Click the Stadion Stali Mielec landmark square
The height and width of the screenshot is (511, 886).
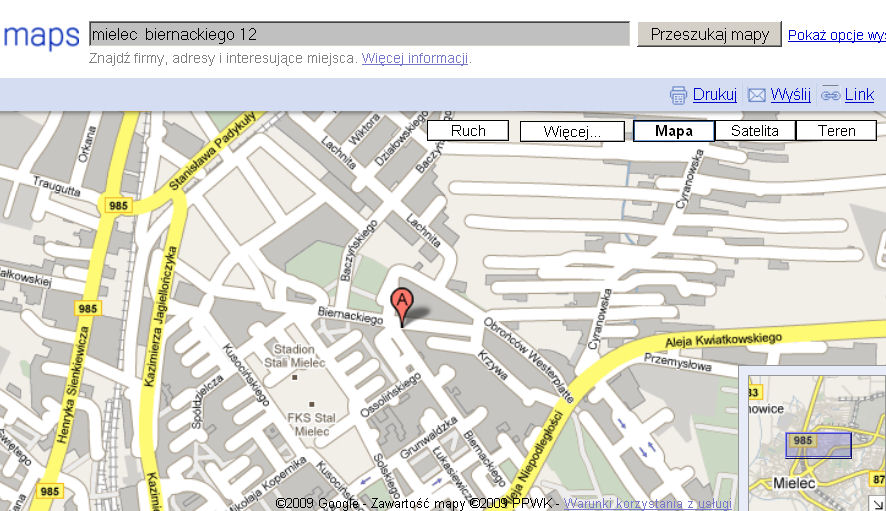[294, 377]
